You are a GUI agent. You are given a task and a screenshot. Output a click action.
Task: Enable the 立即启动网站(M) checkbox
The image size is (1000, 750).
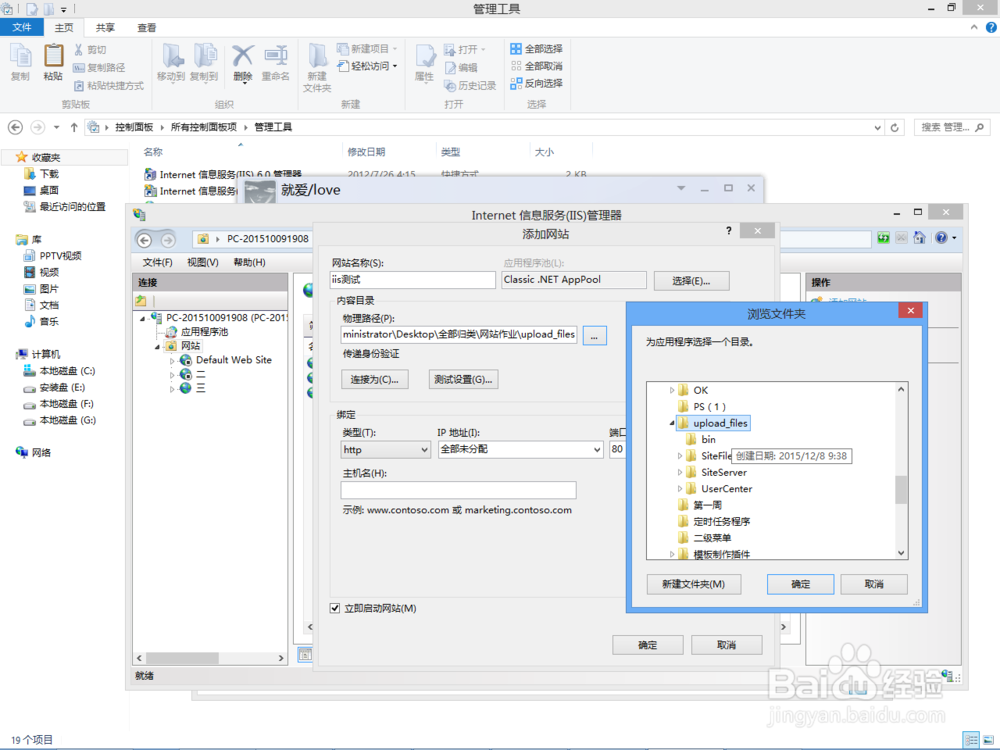pyautogui.click(x=337, y=608)
